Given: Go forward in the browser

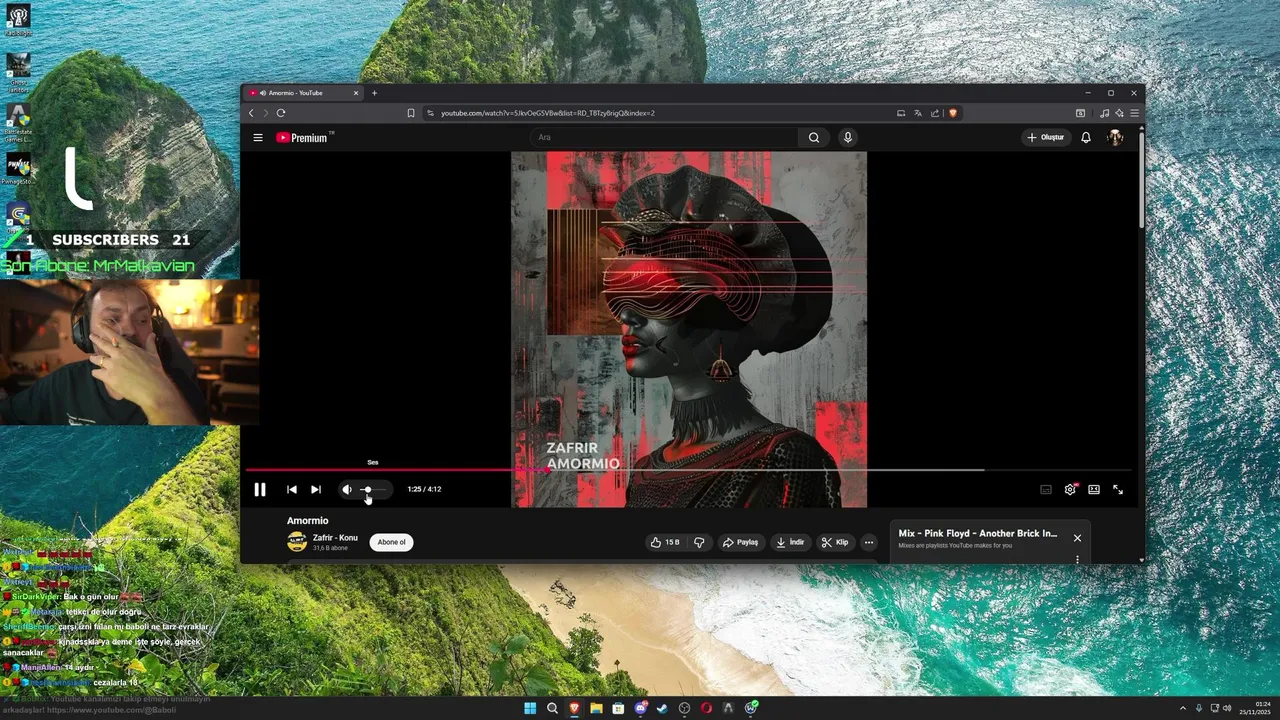Looking at the screenshot, I should pyautogui.click(x=264, y=113).
